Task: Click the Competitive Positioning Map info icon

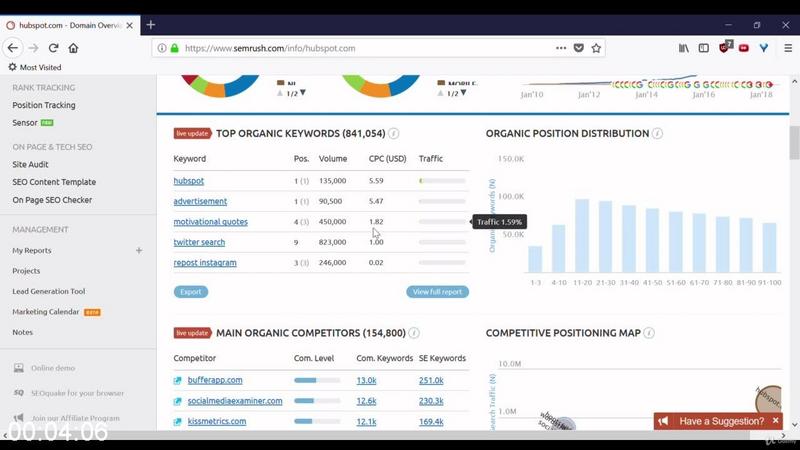Action: [649, 333]
